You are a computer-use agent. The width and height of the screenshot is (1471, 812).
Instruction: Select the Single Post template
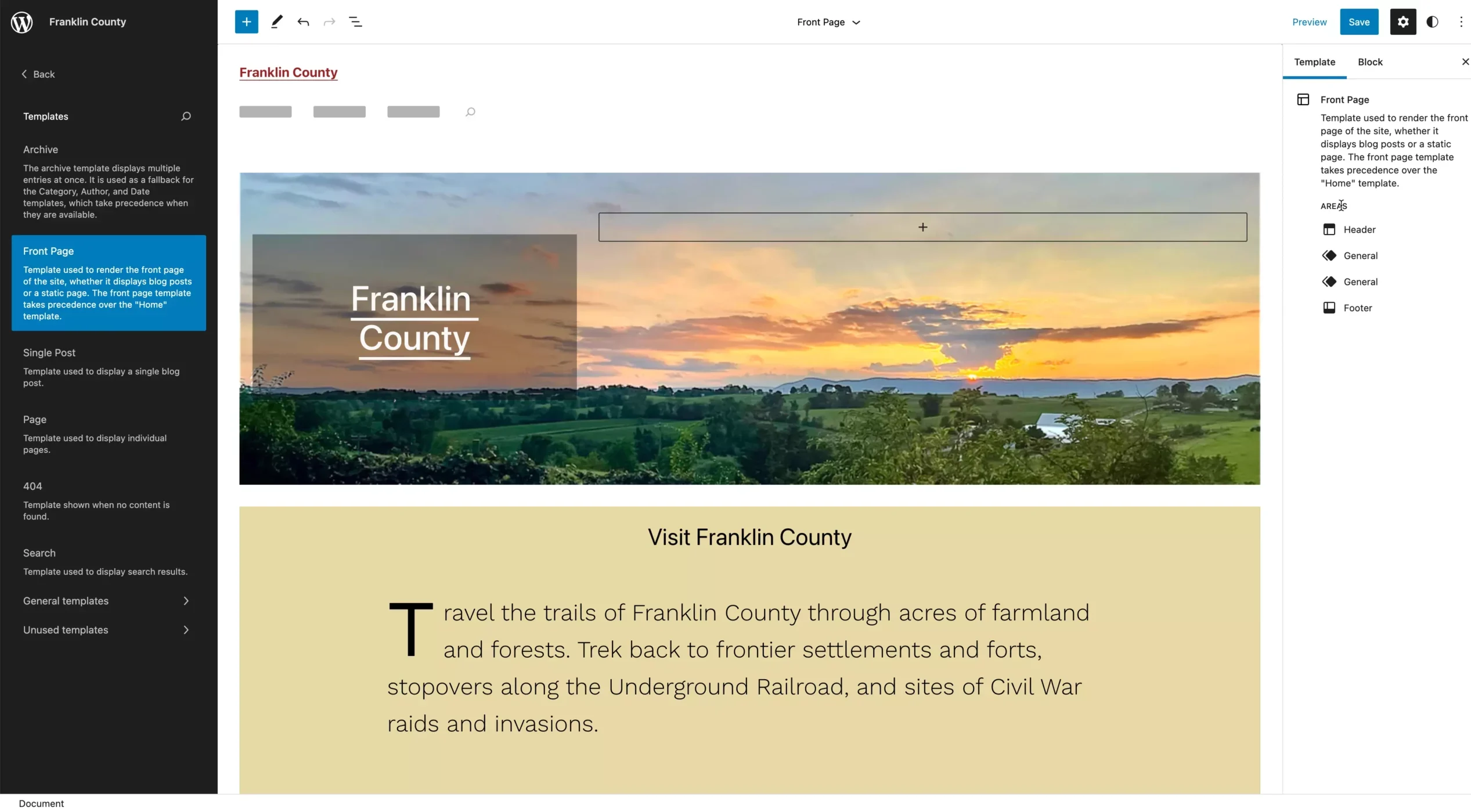[x=49, y=352]
